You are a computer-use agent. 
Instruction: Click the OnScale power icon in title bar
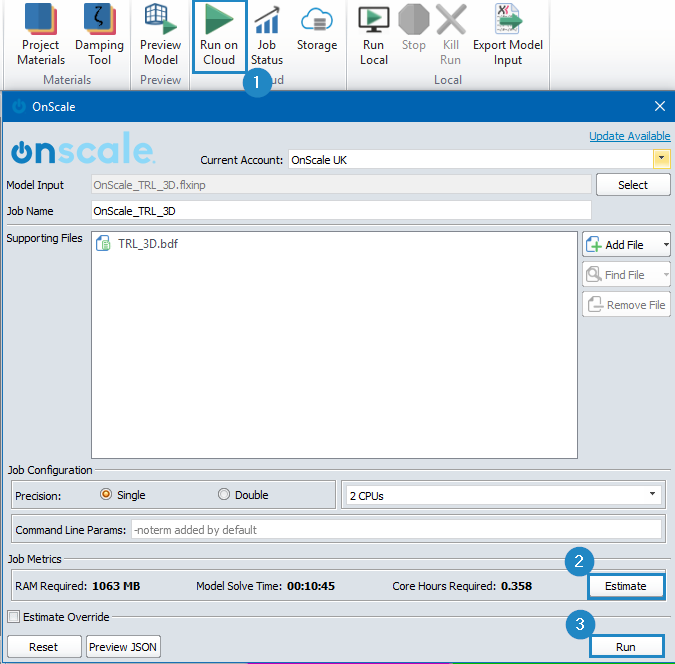pyautogui.click(x=19, y=106)
